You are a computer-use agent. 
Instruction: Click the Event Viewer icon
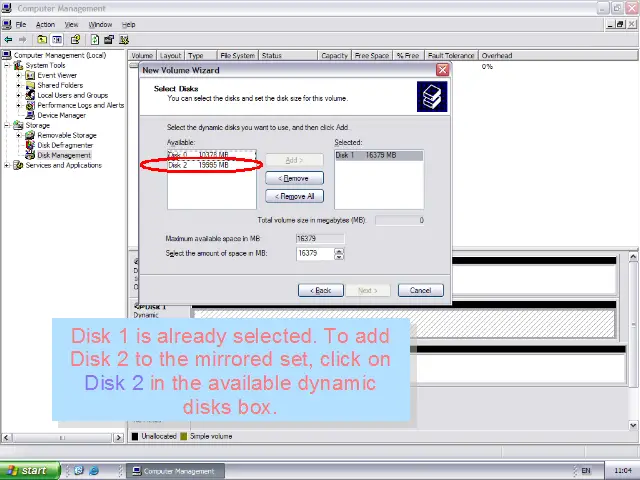click(30, 76)
